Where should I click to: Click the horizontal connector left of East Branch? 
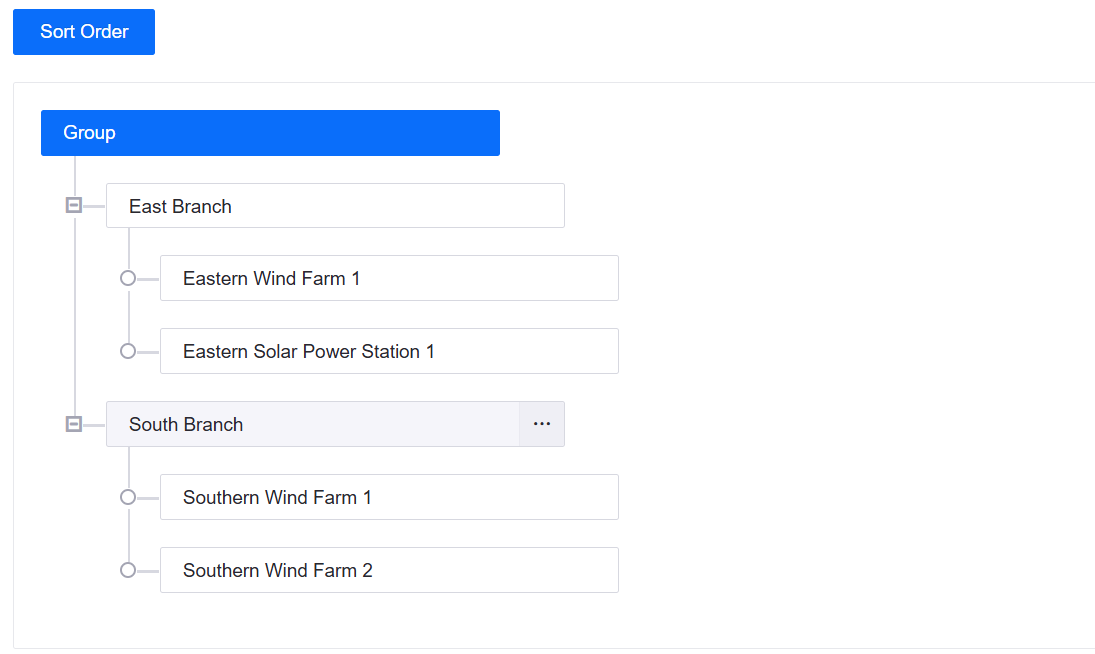click(94, 206)
